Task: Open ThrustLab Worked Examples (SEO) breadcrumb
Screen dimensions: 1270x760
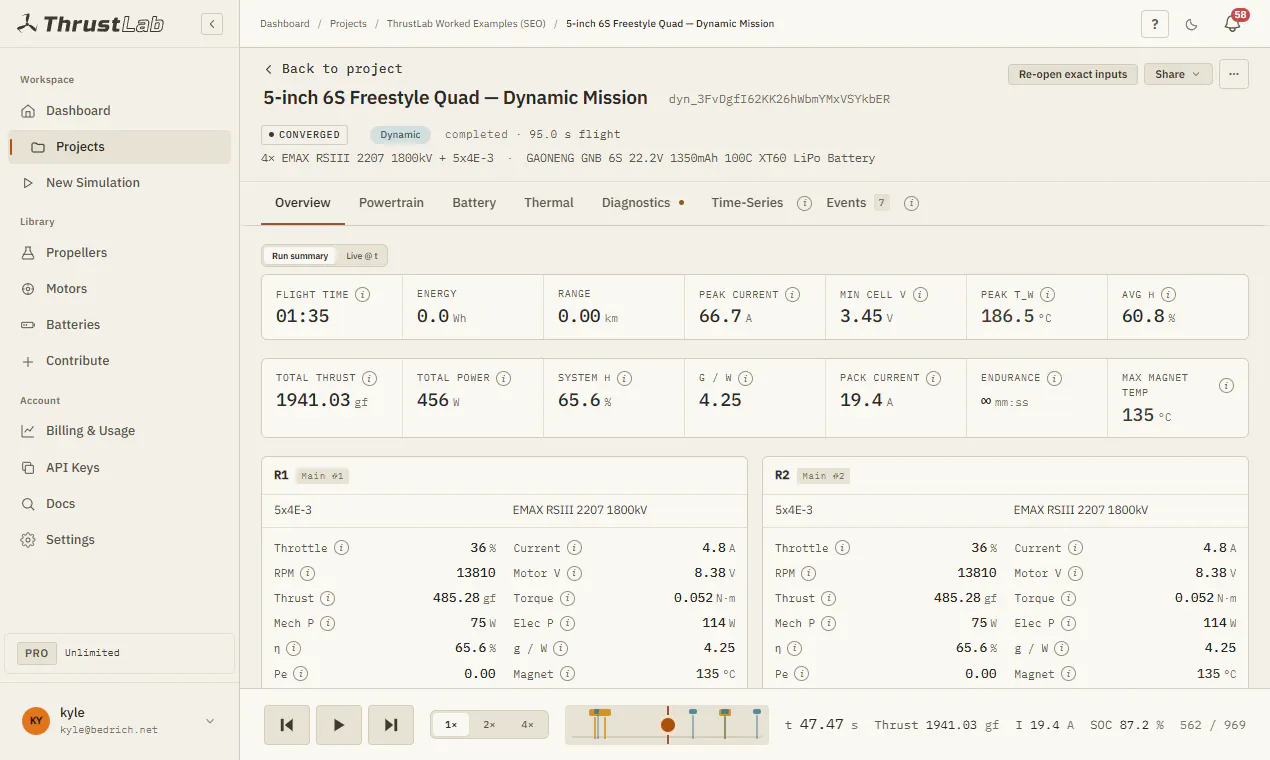Action: click(466, 24)
